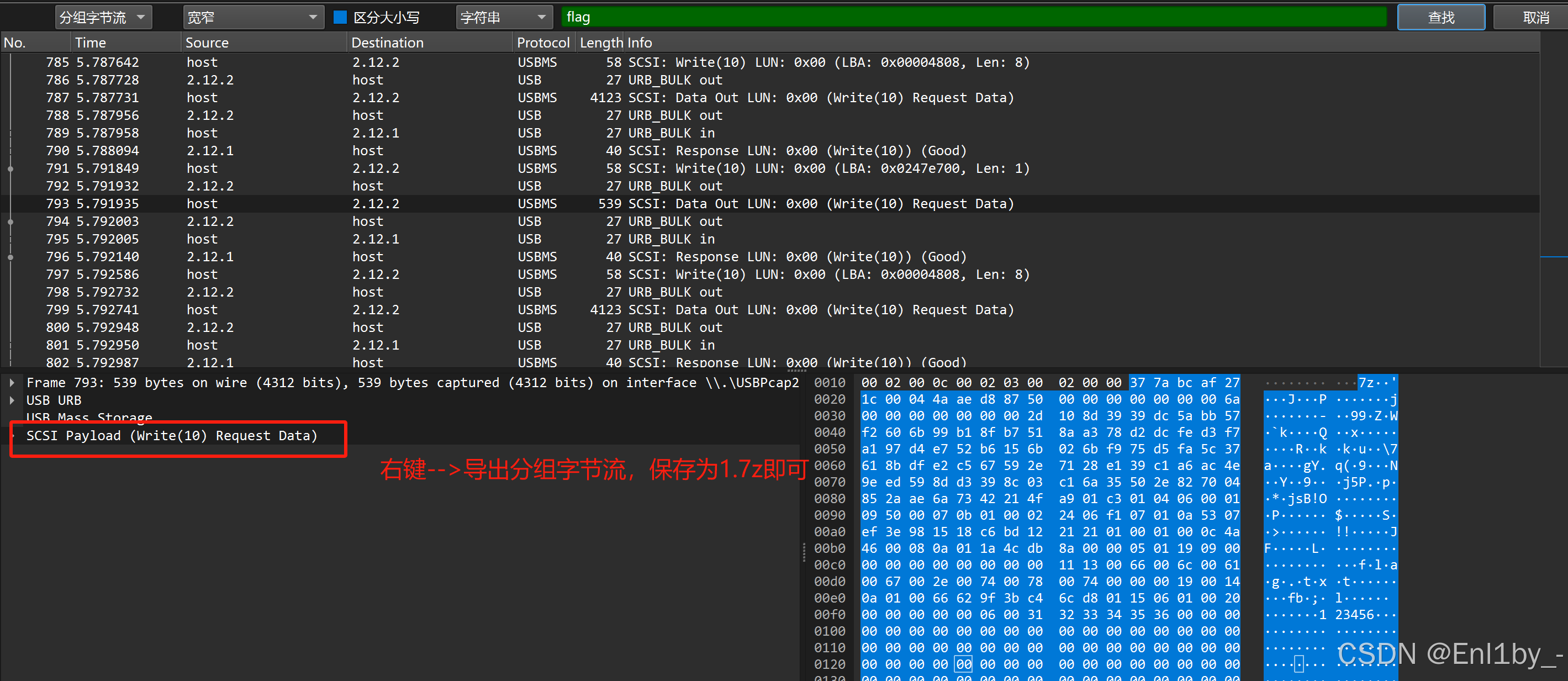Sort by the Protocol column header

tap(542, 43)
